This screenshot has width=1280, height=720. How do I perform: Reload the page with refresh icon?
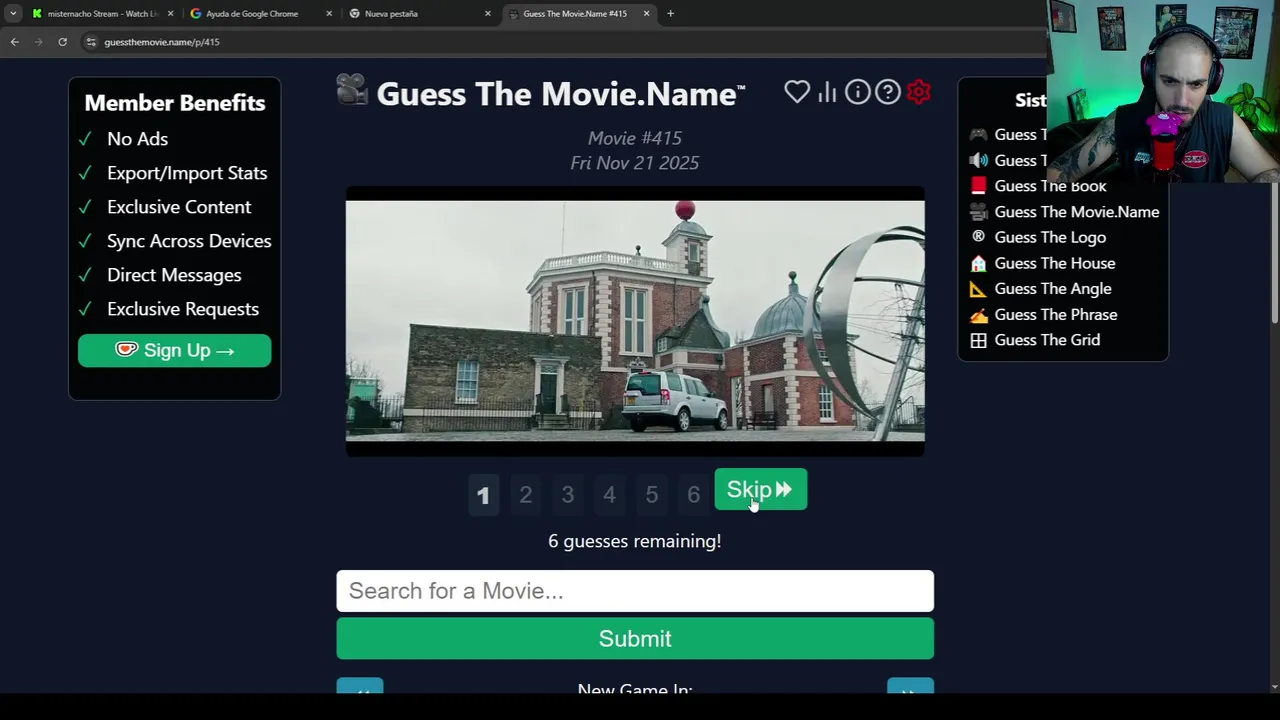(62, 42)
